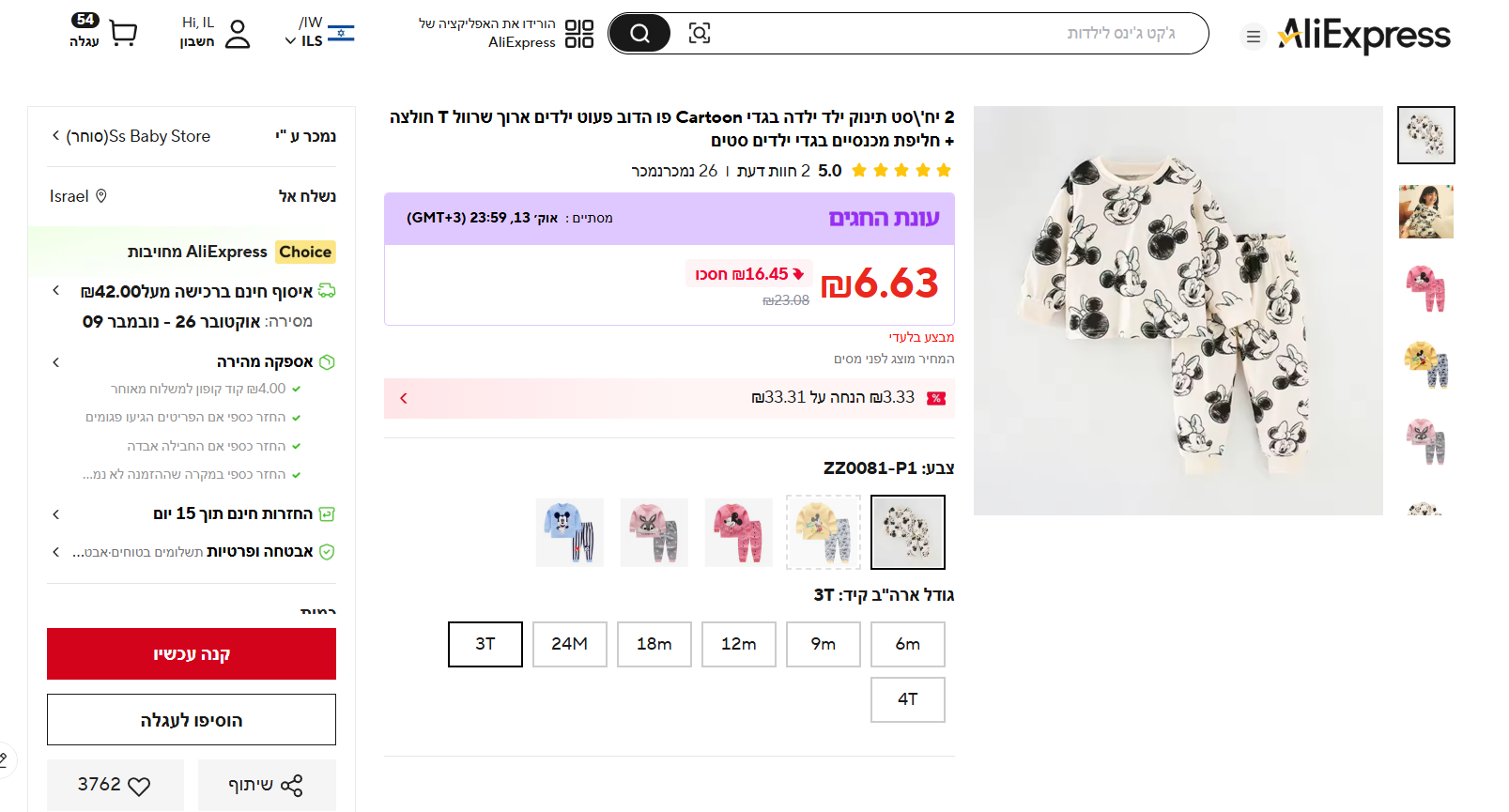1509x812 pixels.
Task: Select size 24M option
Action: tap(569, 644)
